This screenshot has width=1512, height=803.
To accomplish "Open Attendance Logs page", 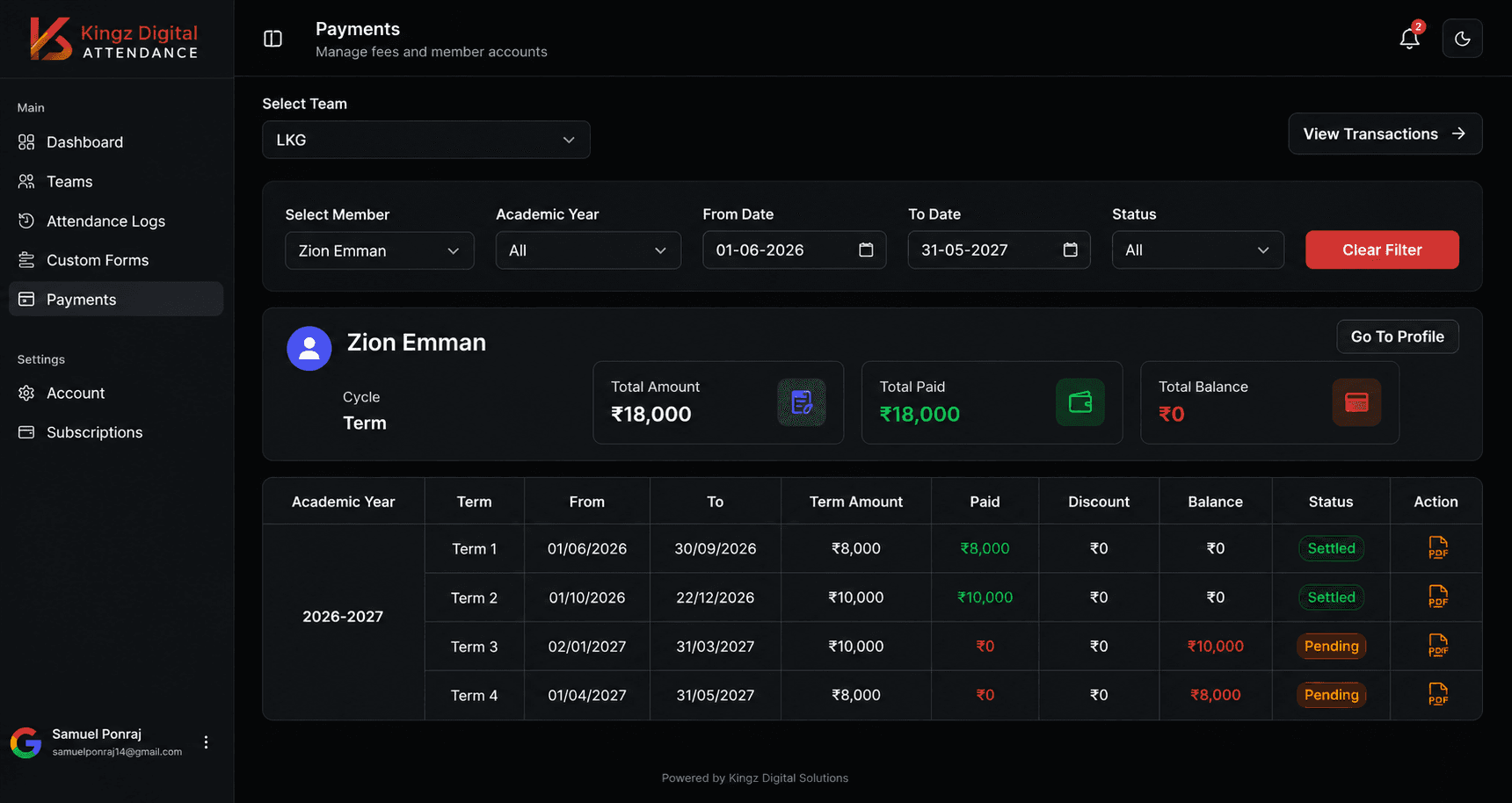I will (116, 221).
